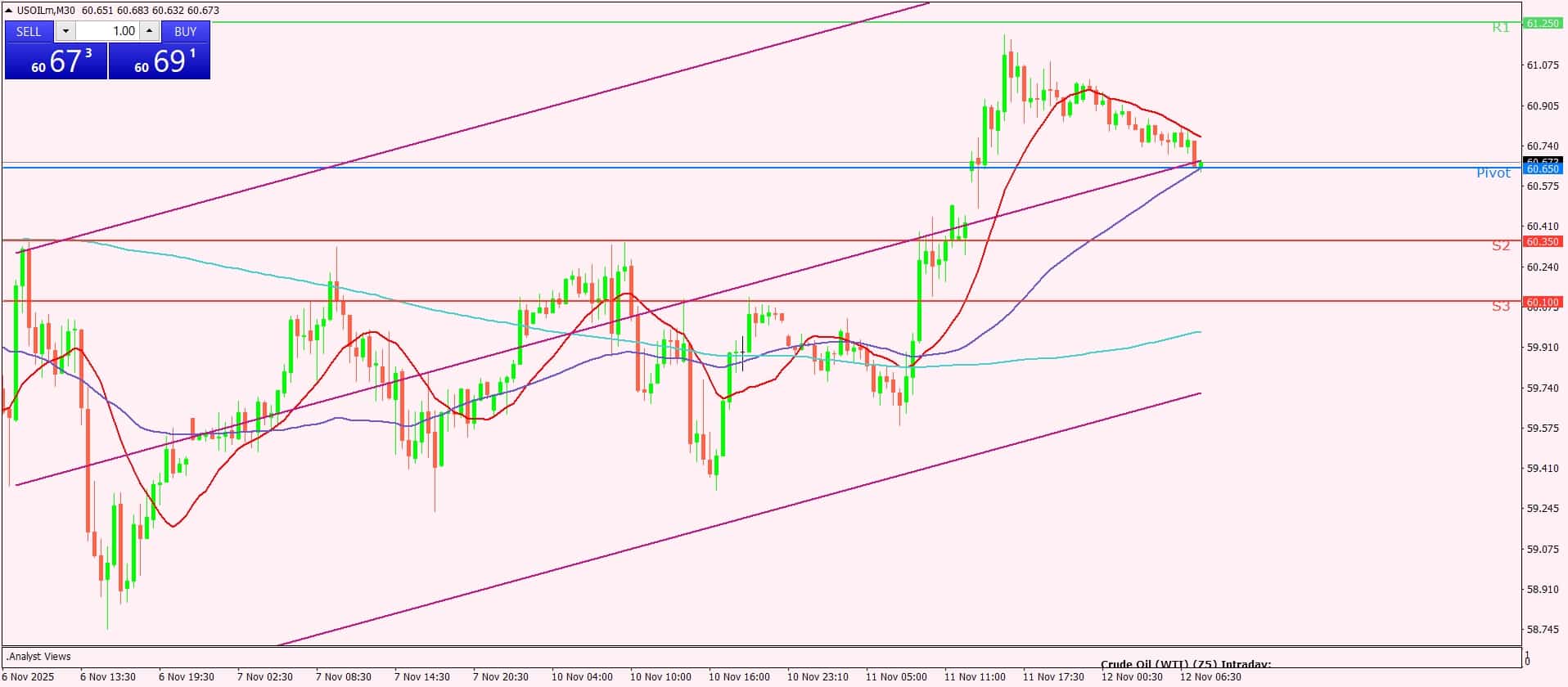1568x687 pixels.
Task: Click the 61.075 price scale value
Action: pos(1543,65)
